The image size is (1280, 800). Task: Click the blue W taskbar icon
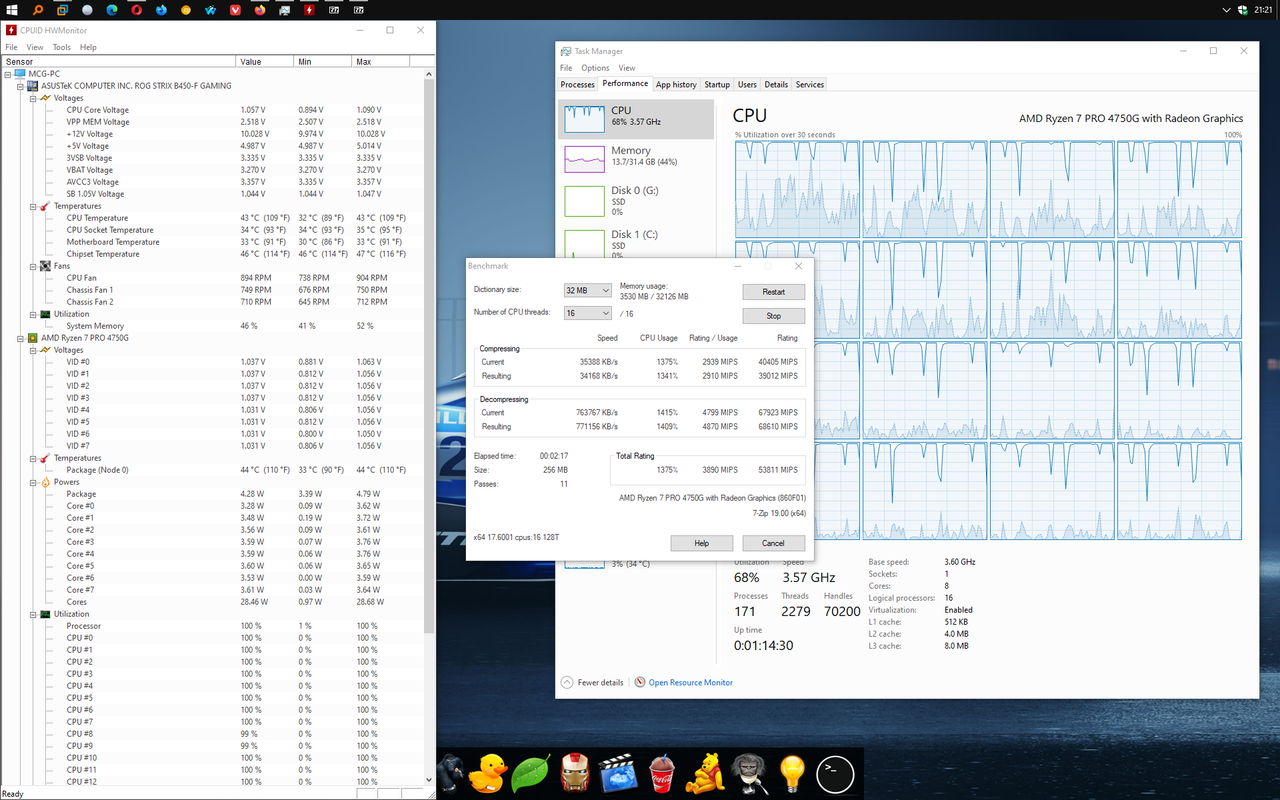(x=211, y=10)
